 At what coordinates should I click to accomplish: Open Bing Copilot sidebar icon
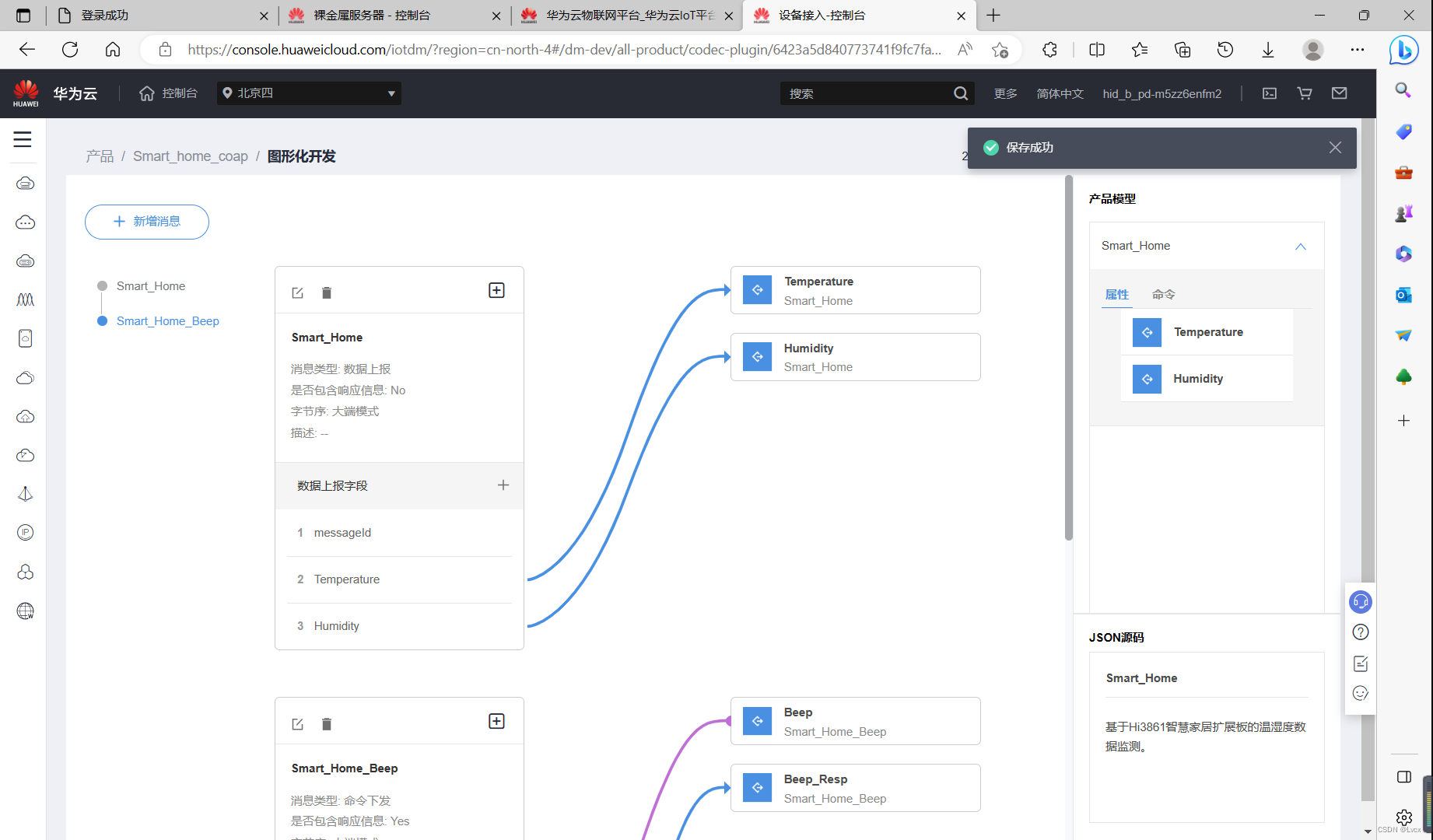coord(1404,51)
